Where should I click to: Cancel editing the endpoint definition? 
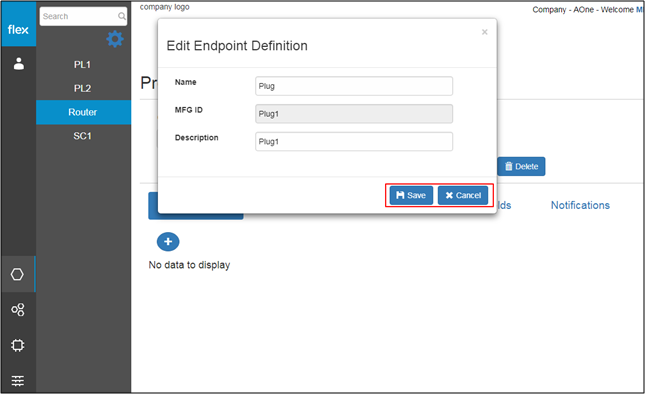pyautogui.click(x=463, y=195)
